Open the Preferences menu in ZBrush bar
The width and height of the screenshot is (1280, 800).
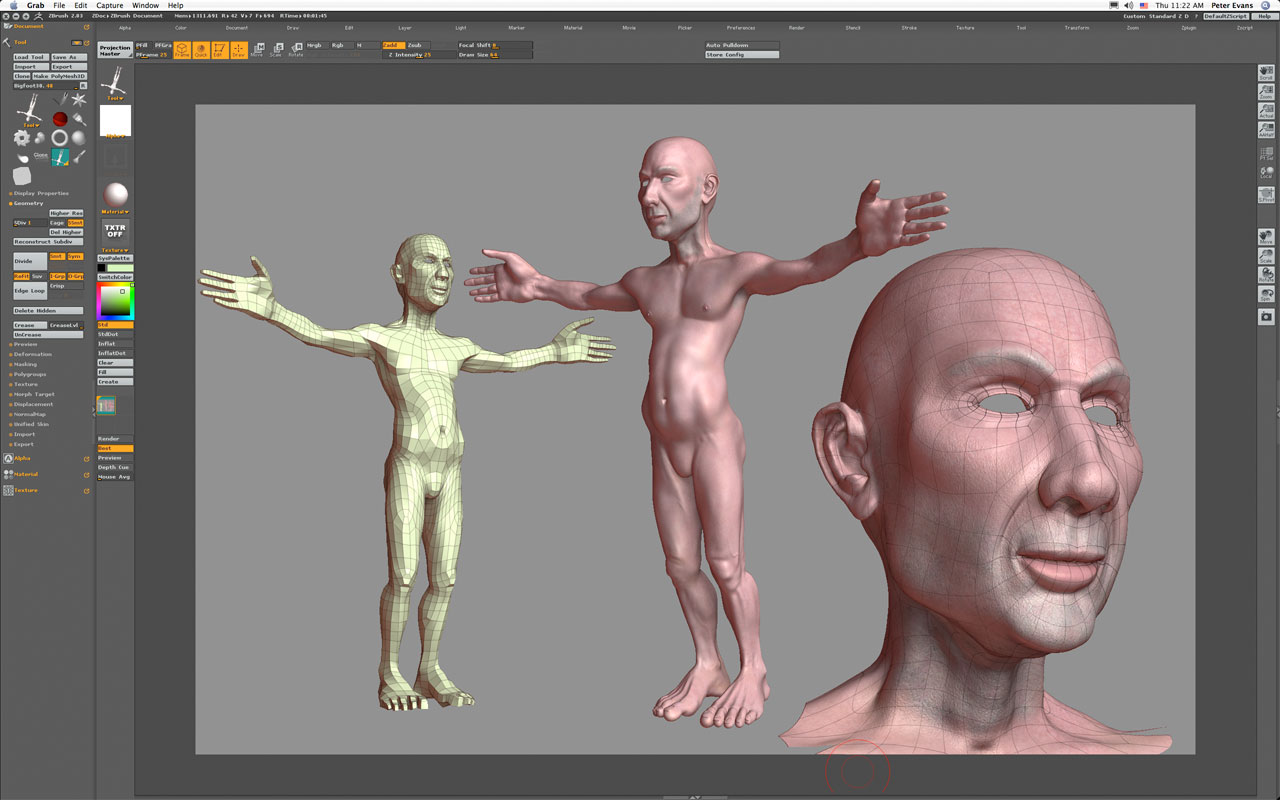tap(741, 28)
